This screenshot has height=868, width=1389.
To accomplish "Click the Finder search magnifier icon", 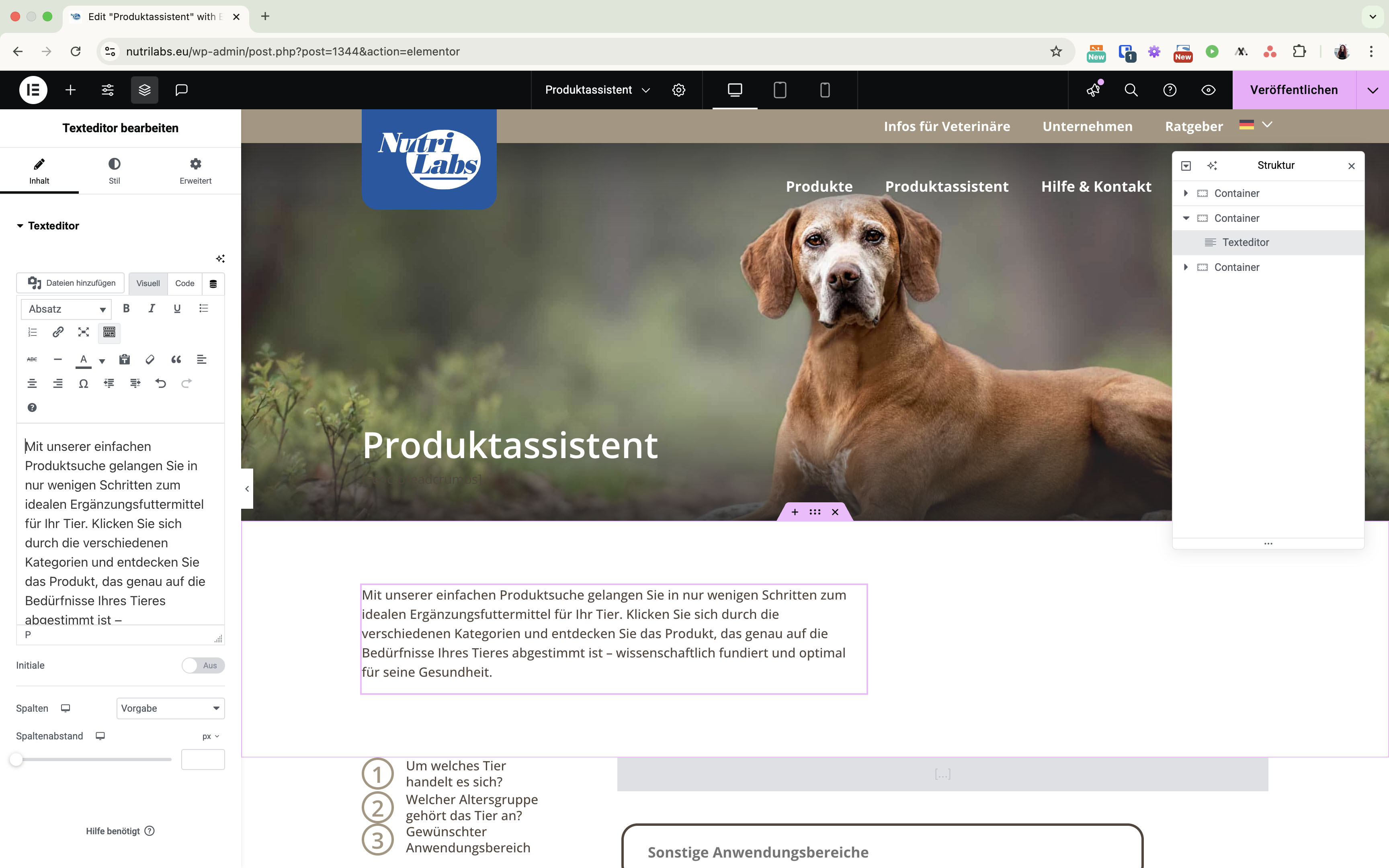I will (1131, 90).
